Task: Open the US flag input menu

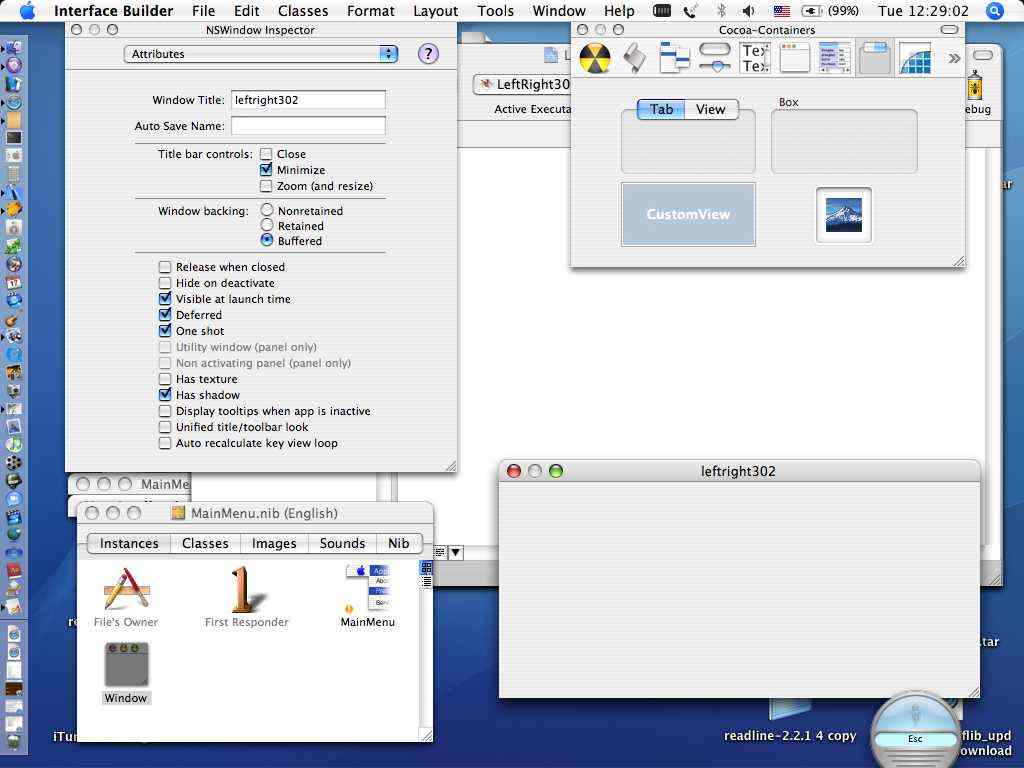Action: point(782,11)
